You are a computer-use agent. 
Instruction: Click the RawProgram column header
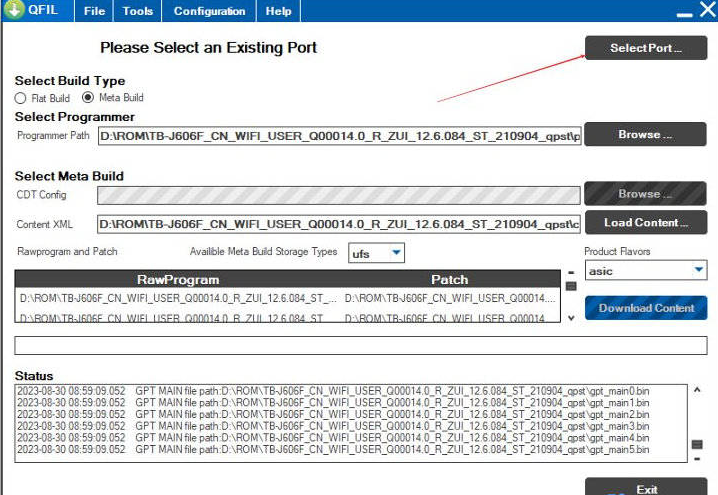click(178, 279)
